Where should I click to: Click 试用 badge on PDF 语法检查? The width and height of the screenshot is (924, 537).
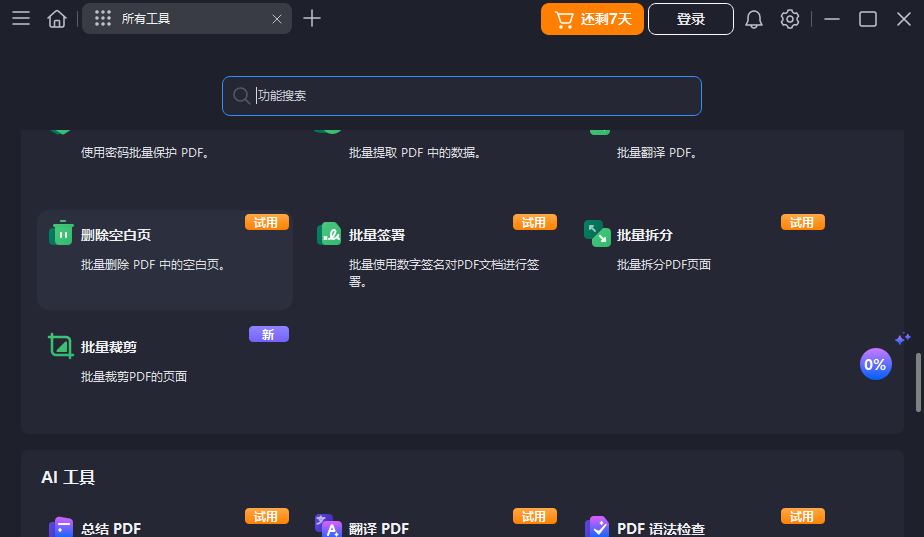pos(803,516)
